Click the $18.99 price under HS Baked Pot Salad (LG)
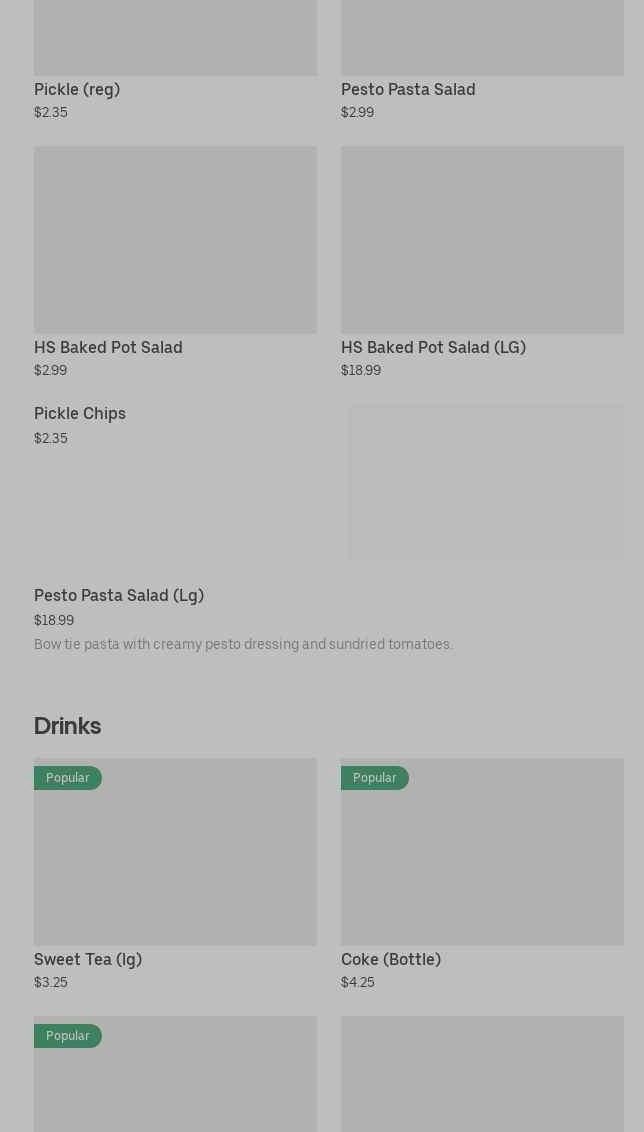Screen dimensions: 644x1132 [x=361, y=371]
